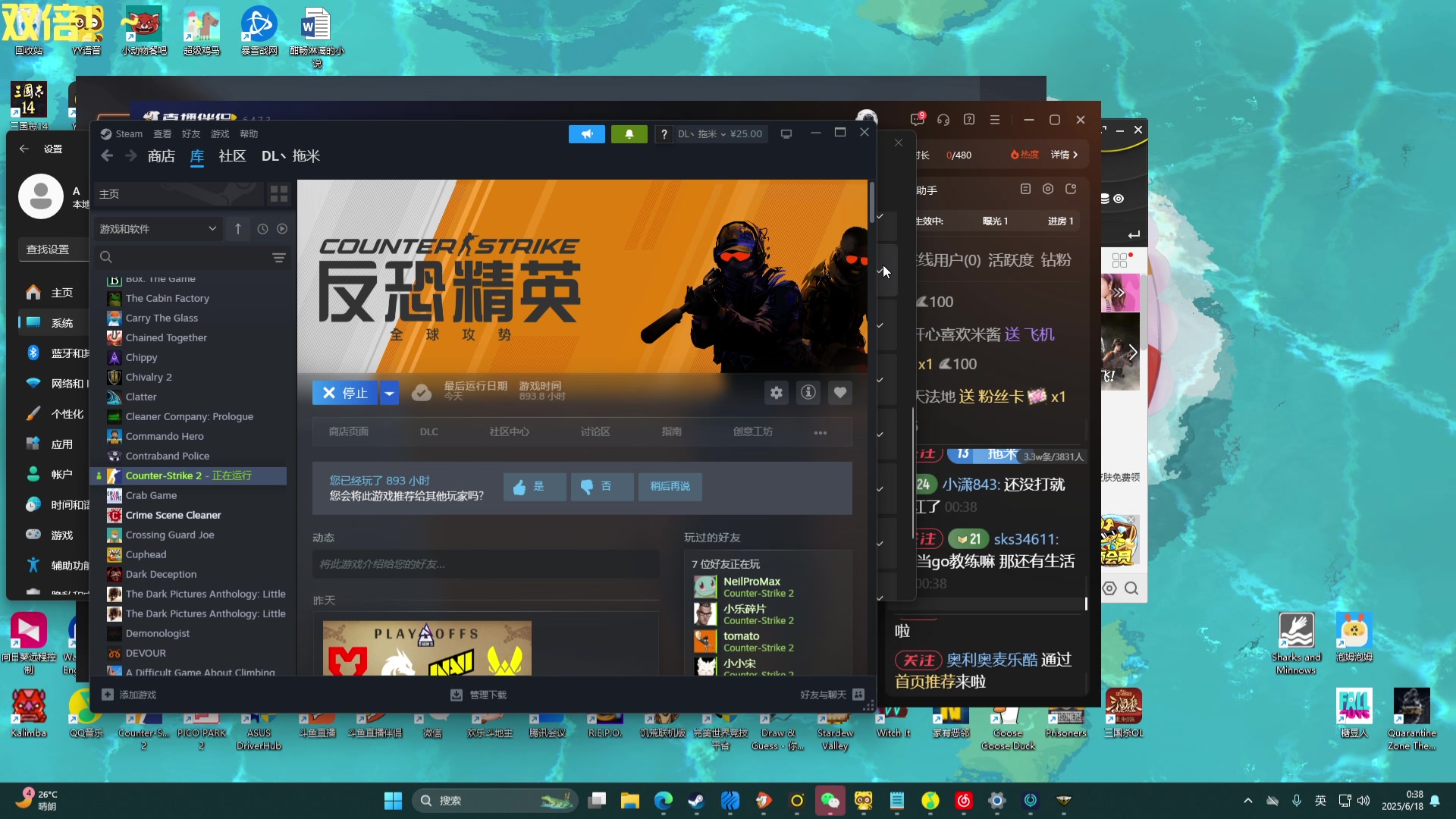
Task: Stop the game with 停止 button
Action: pyautogui.click(x=345, y=393)
